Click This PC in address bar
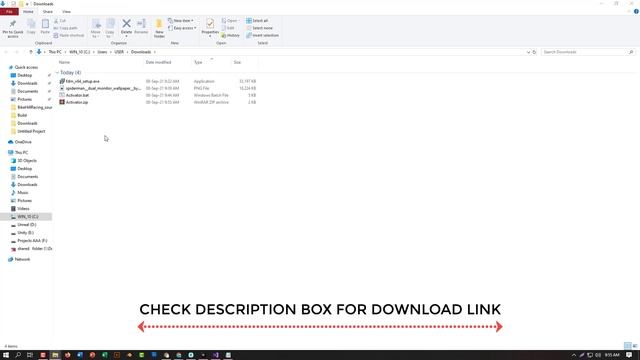 tap(55, 52)
